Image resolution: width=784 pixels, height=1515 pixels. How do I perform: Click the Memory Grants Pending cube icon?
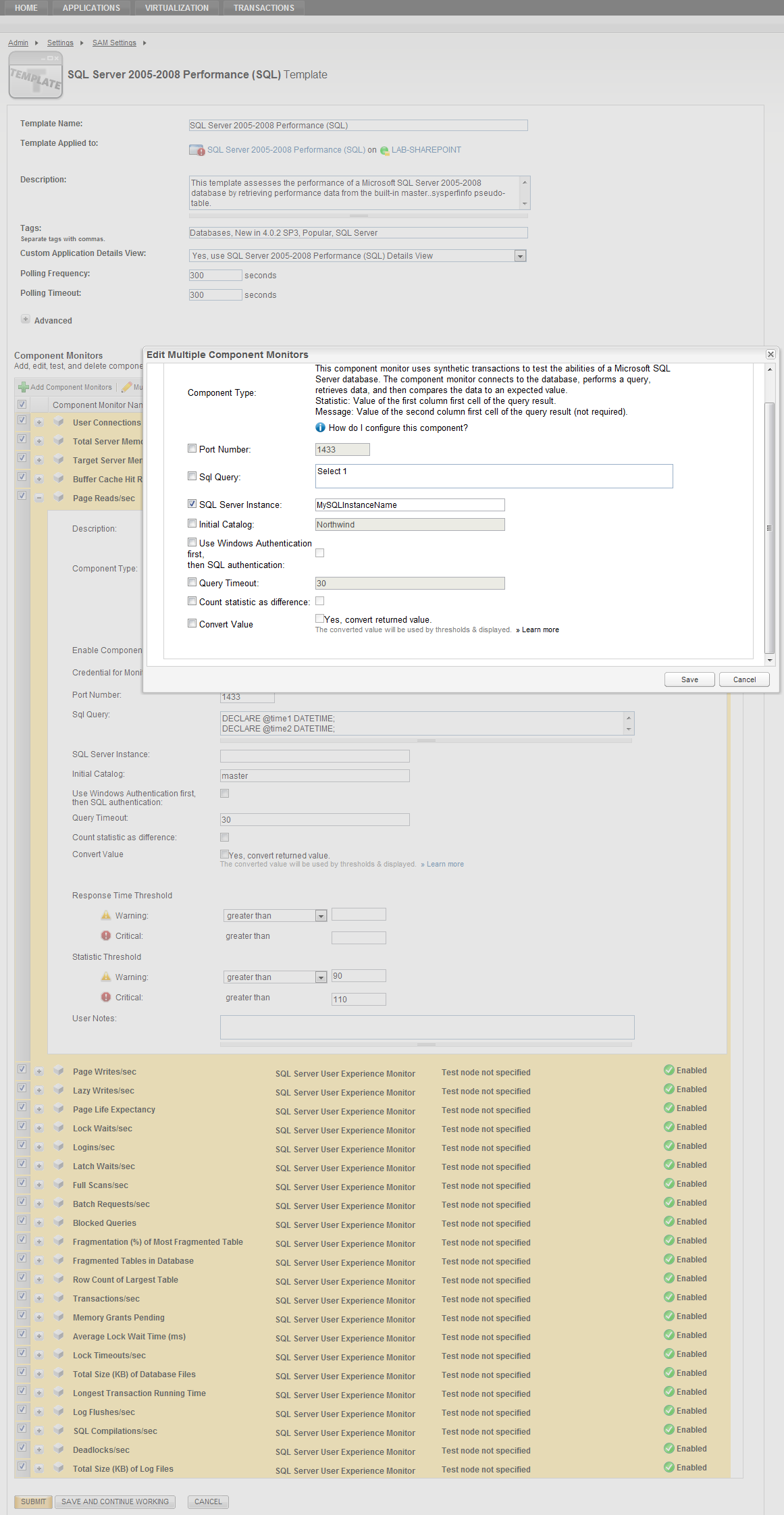59,1316
